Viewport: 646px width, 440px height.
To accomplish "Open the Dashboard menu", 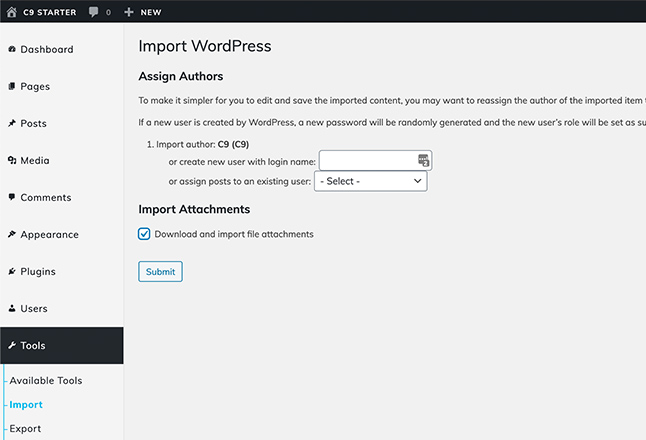I will point(47,49).
